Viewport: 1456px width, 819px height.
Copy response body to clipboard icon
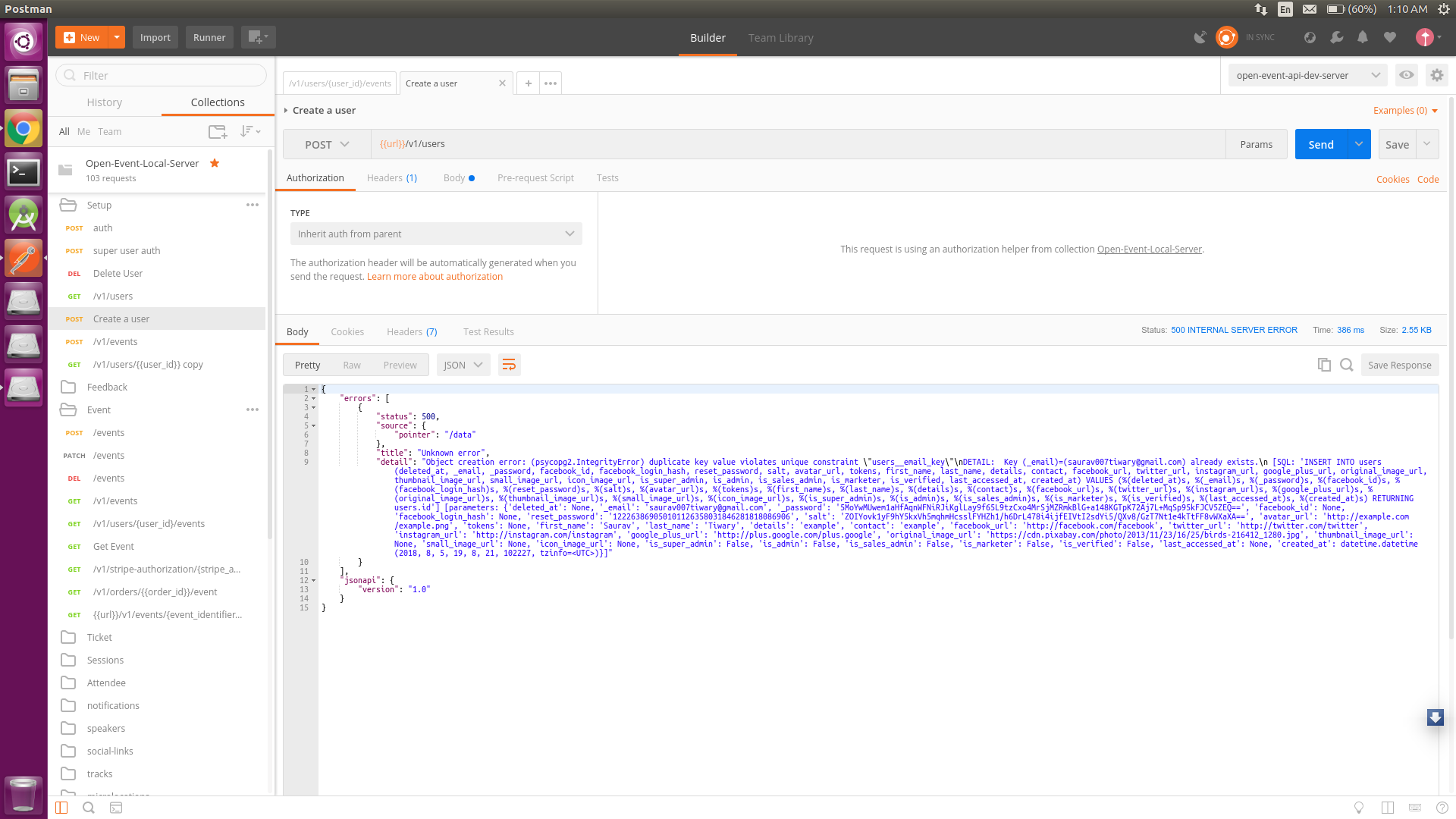click(x=1324, y=365)
